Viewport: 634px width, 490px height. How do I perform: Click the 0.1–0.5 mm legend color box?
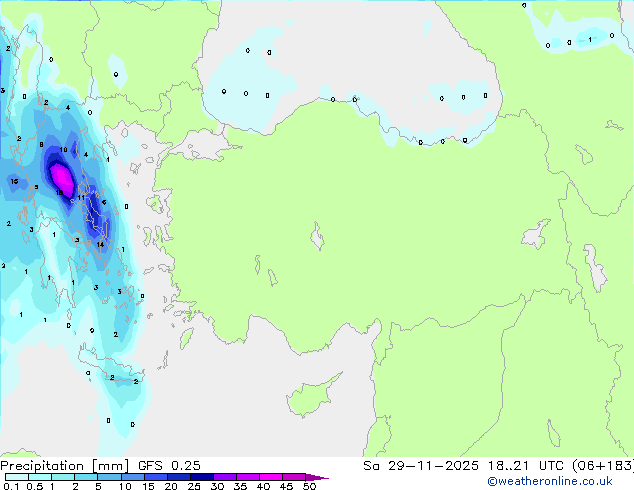[x=17, y=477]
